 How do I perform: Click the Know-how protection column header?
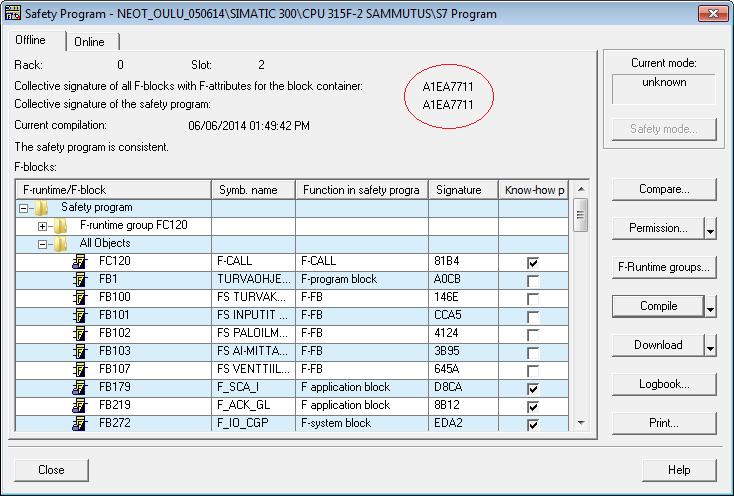click(534, 190)
